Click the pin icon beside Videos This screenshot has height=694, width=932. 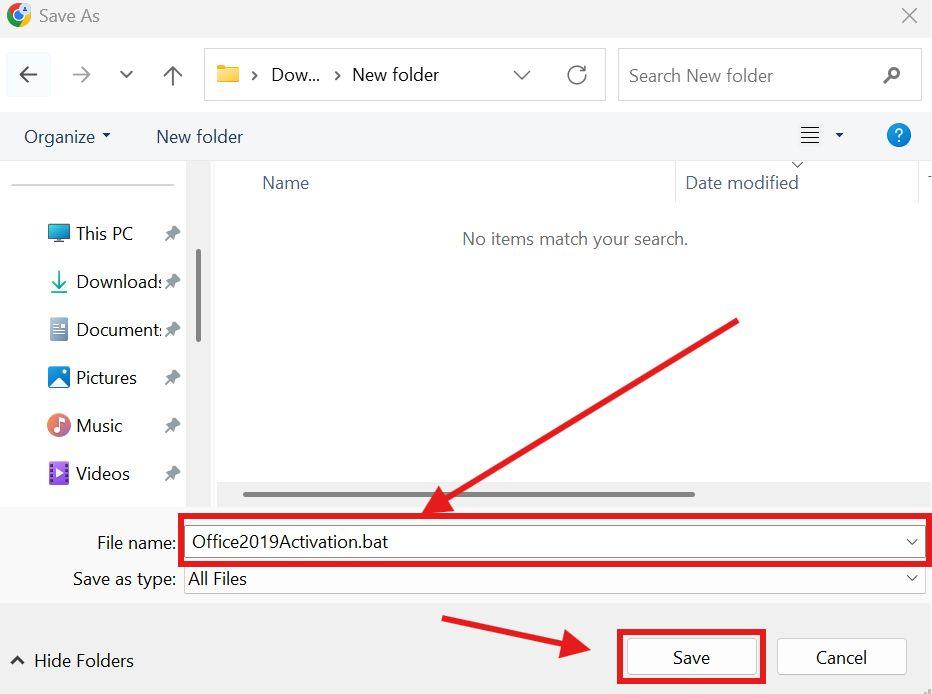coord(172,474)
